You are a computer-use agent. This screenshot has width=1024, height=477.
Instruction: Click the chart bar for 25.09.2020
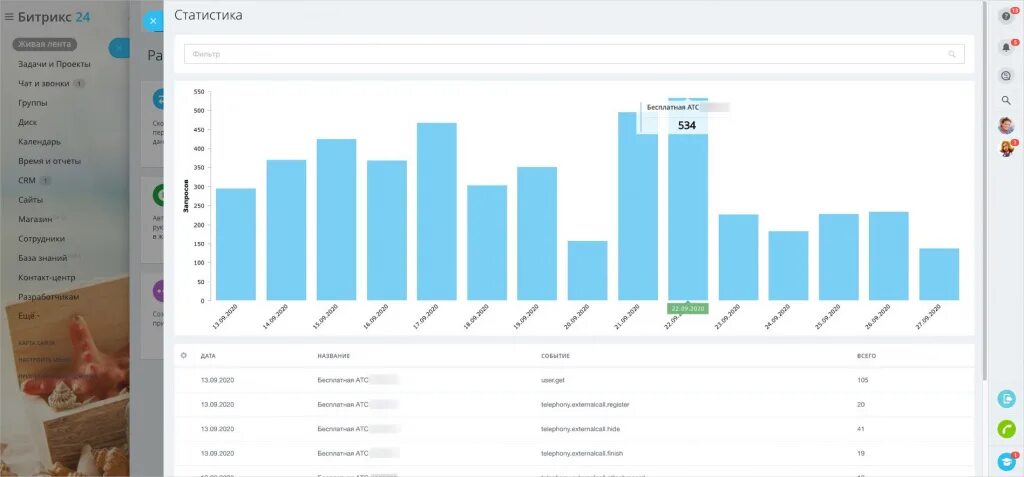(x=839, y=257)
